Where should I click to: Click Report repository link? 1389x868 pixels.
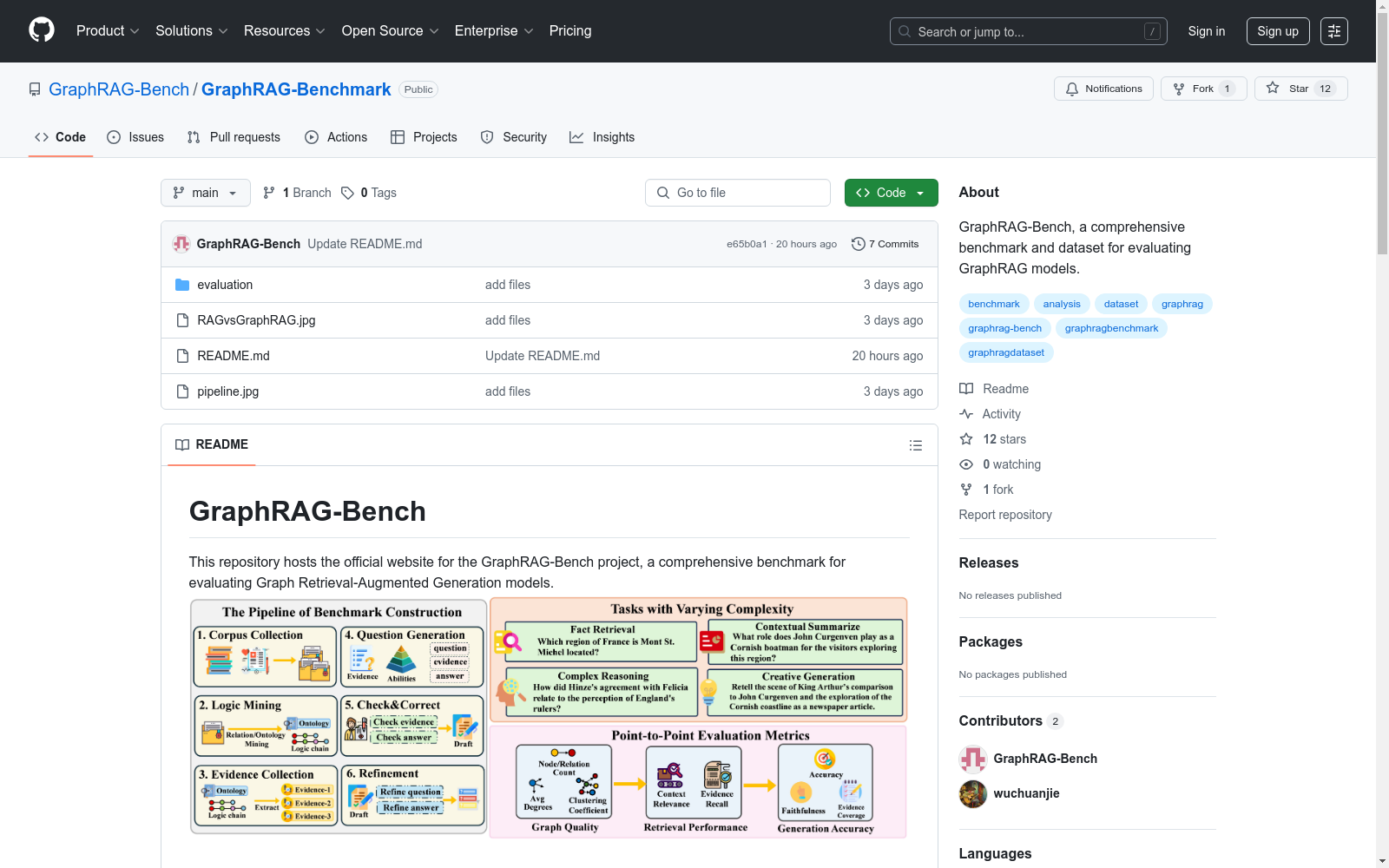[1005, 515]
